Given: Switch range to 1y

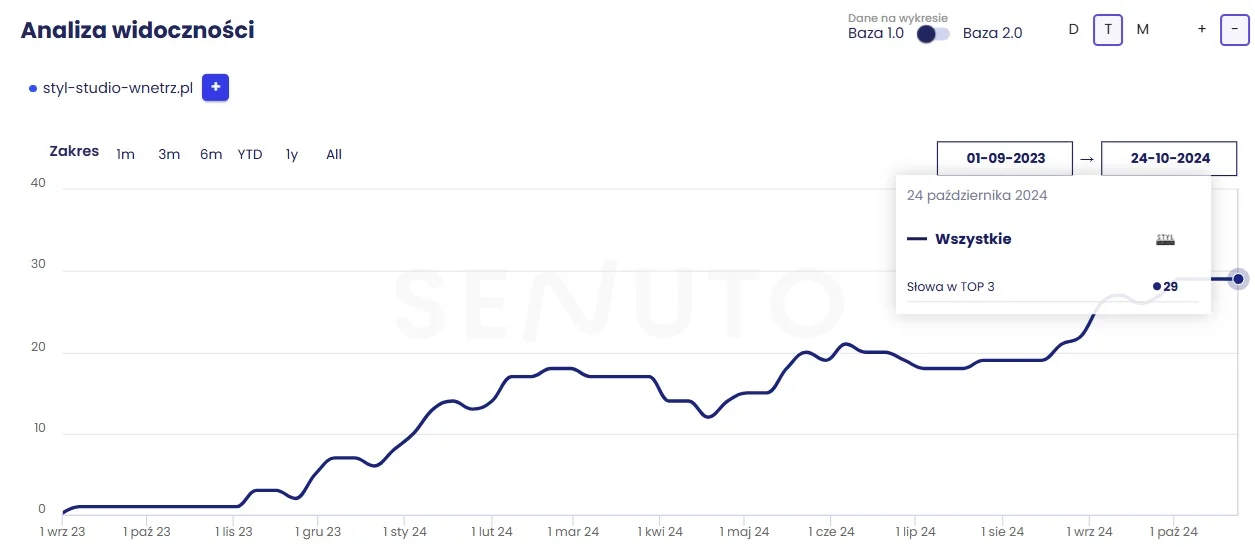Looking at the screenshot, I should [x=291, y=154].
